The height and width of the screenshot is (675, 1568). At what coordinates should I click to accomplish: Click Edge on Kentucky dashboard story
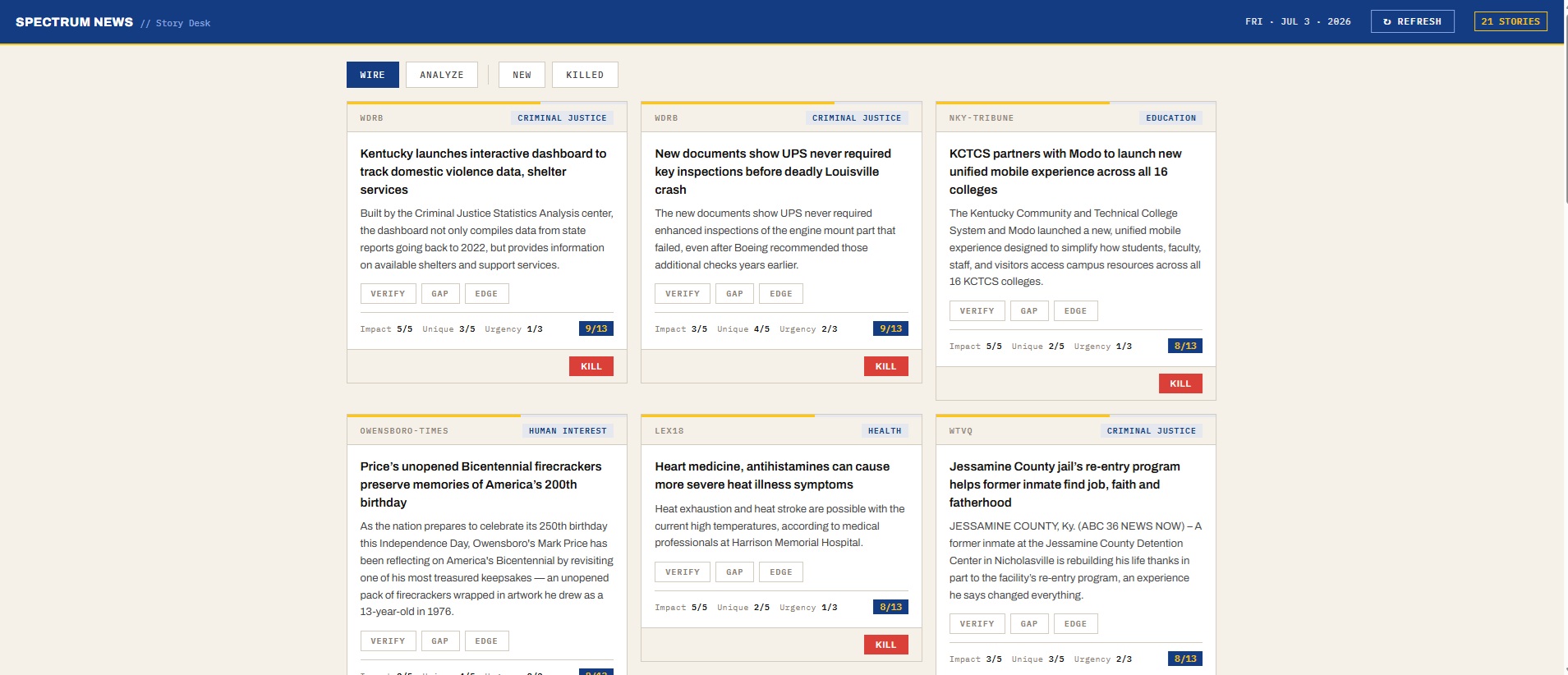(486, 294)
